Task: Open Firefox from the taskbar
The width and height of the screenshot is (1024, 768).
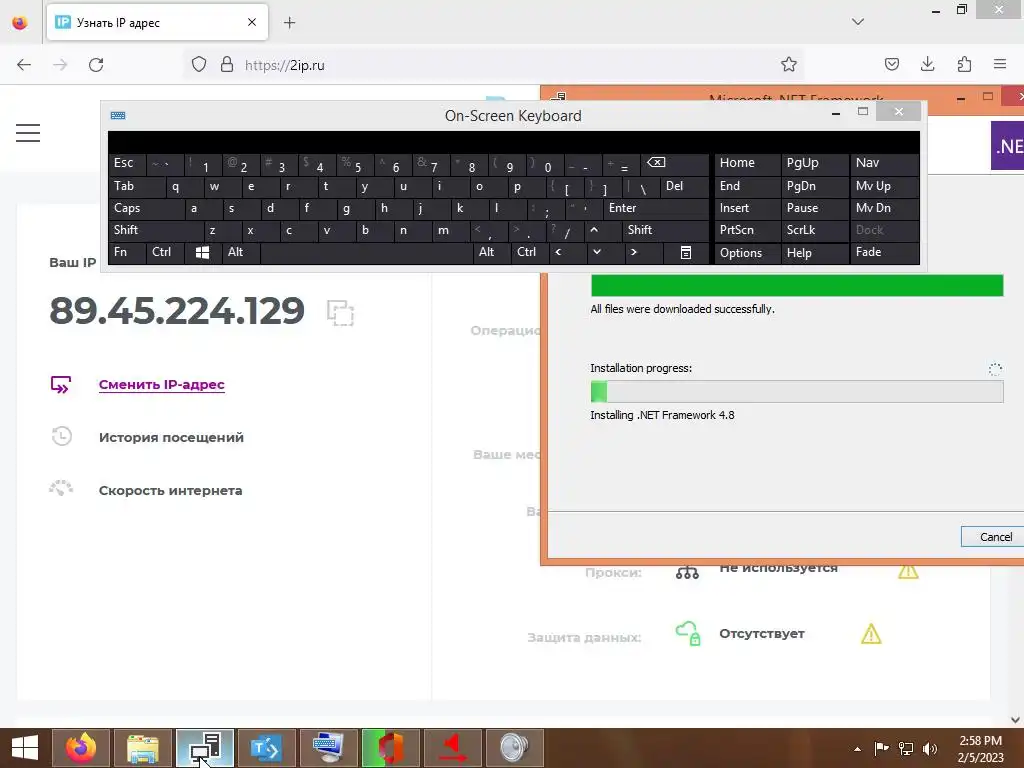Action: coord(81,748)
